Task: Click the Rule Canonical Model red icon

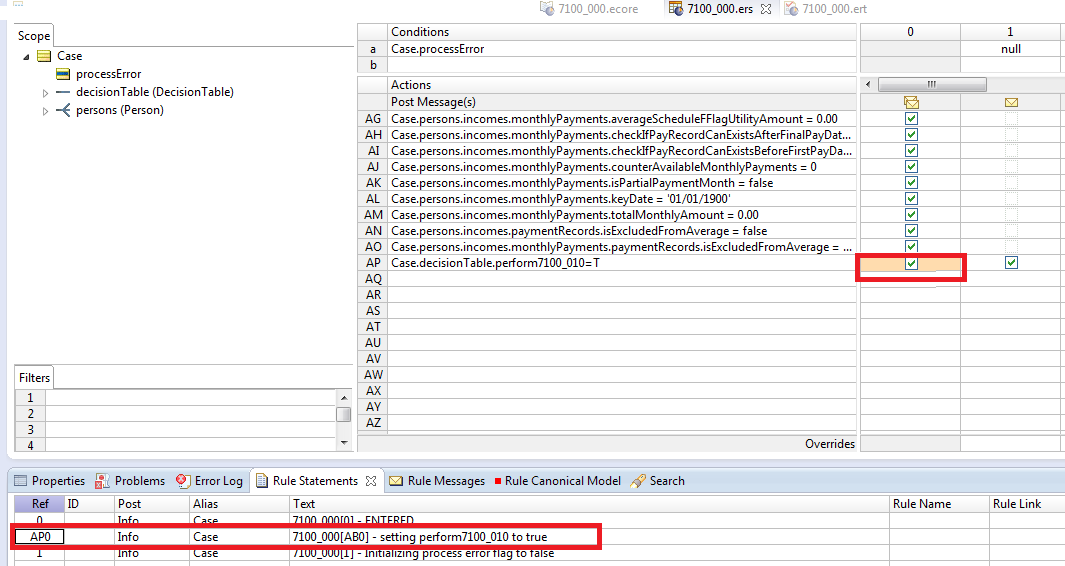Action: (498, 481)
